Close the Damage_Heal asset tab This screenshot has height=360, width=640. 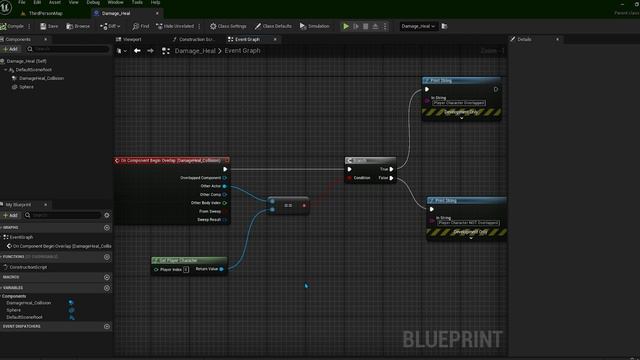point(157,13)
